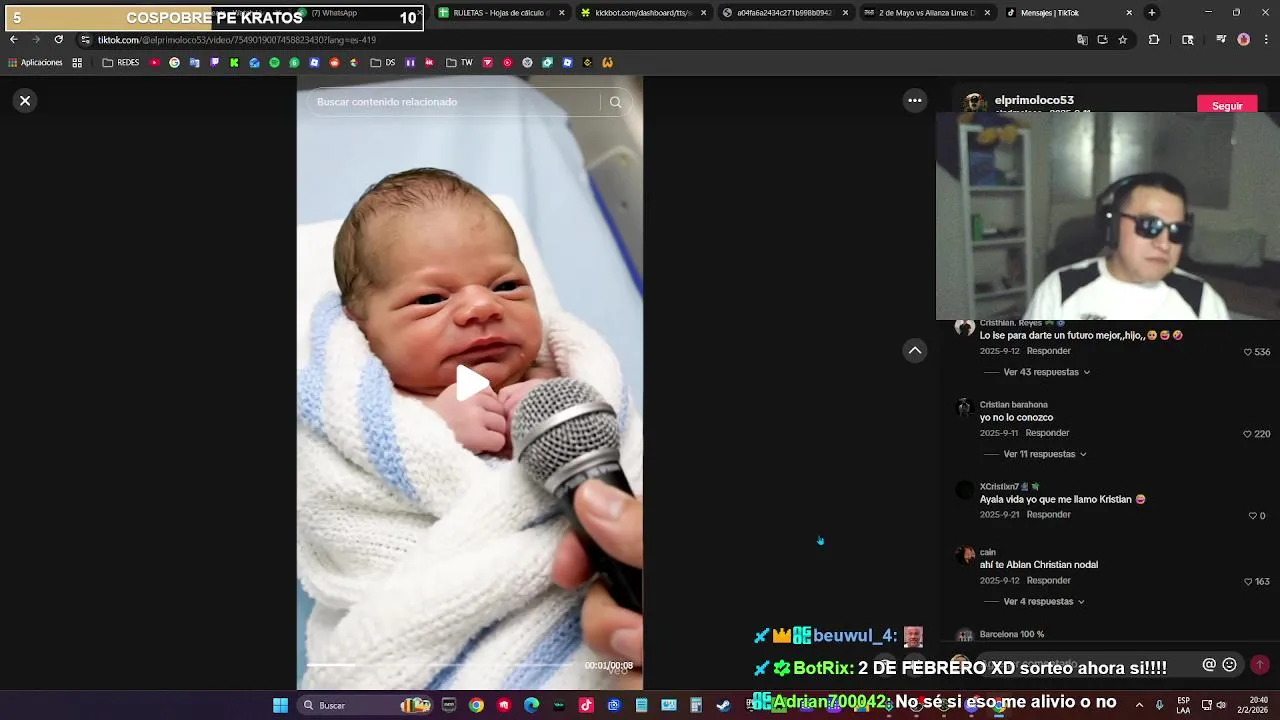The image size is (1280, 720).
Task: Open Microsoft Edge in taskbar
Action: point(531,705)
